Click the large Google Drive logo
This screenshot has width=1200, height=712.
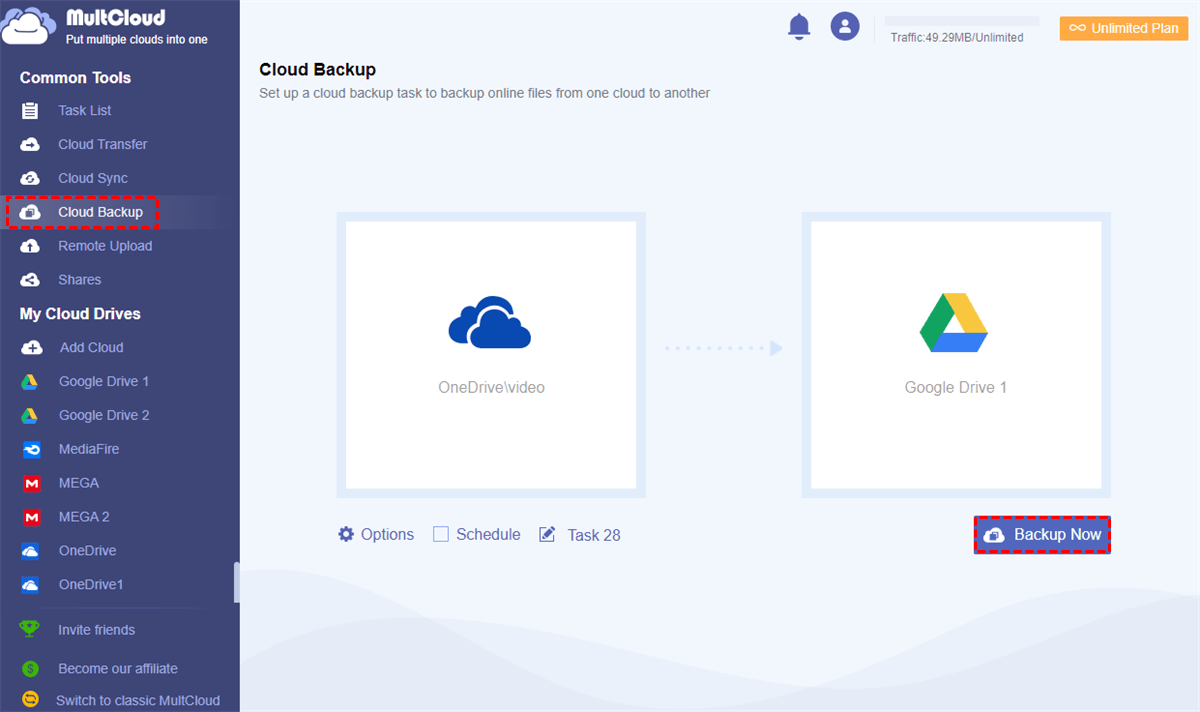tap(954, 323)
